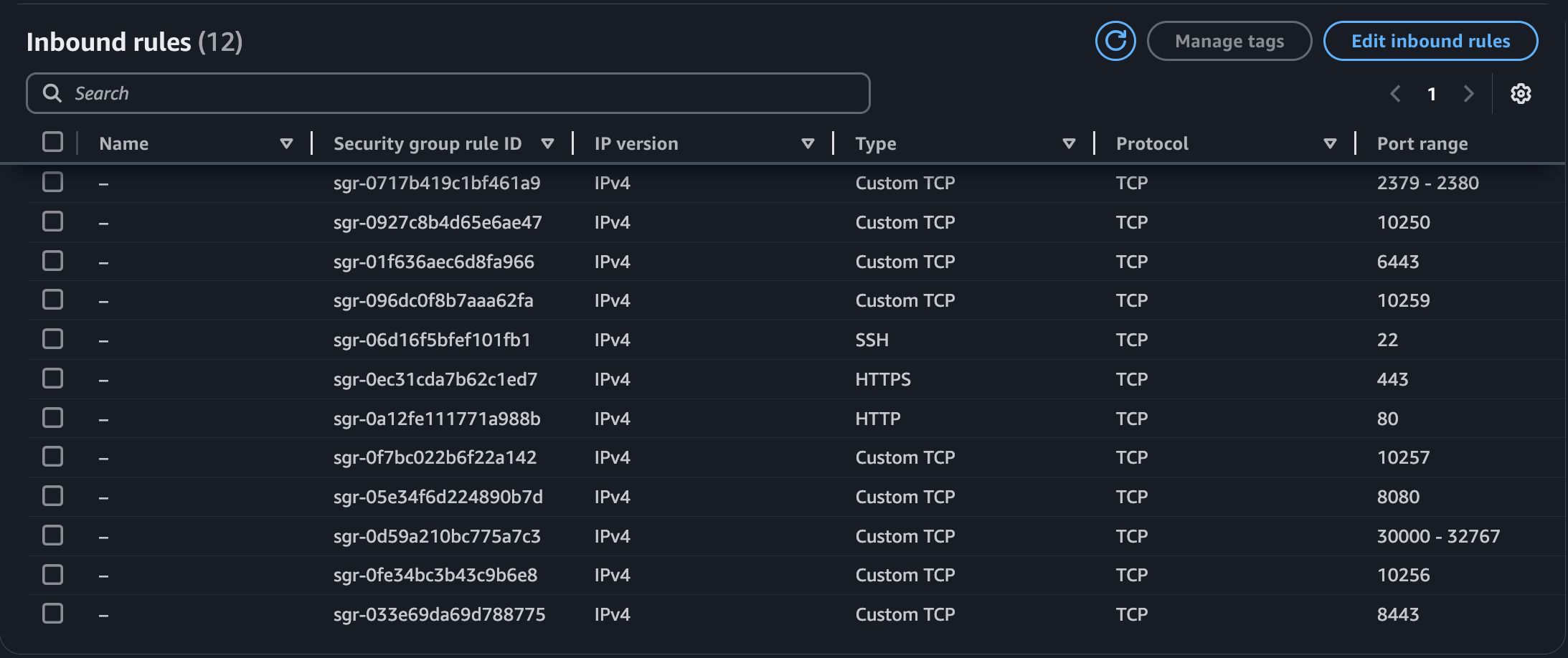This screenshot has width=1568, height=658.
Task: Check the row for sgr-0717b419c1bf461a9
Action: (x=52, y=182)
